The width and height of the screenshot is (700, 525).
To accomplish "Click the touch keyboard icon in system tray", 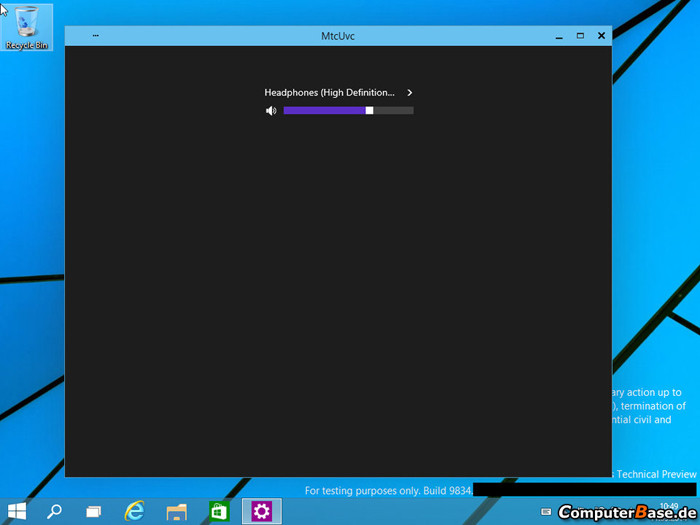I will tap(546, 512).
